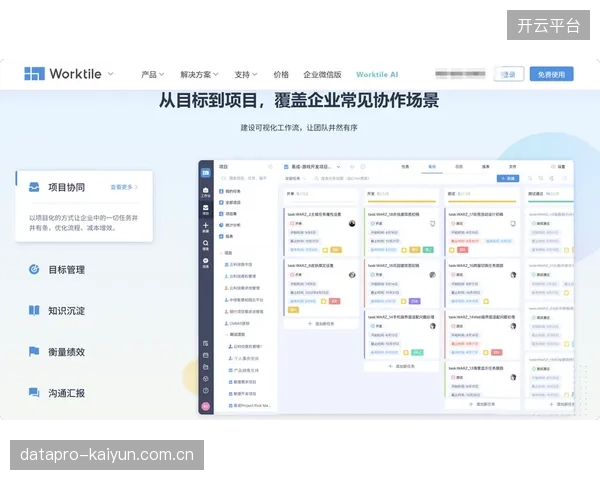Click the 衡量绩效 flag icon

(x=34, y=351)
